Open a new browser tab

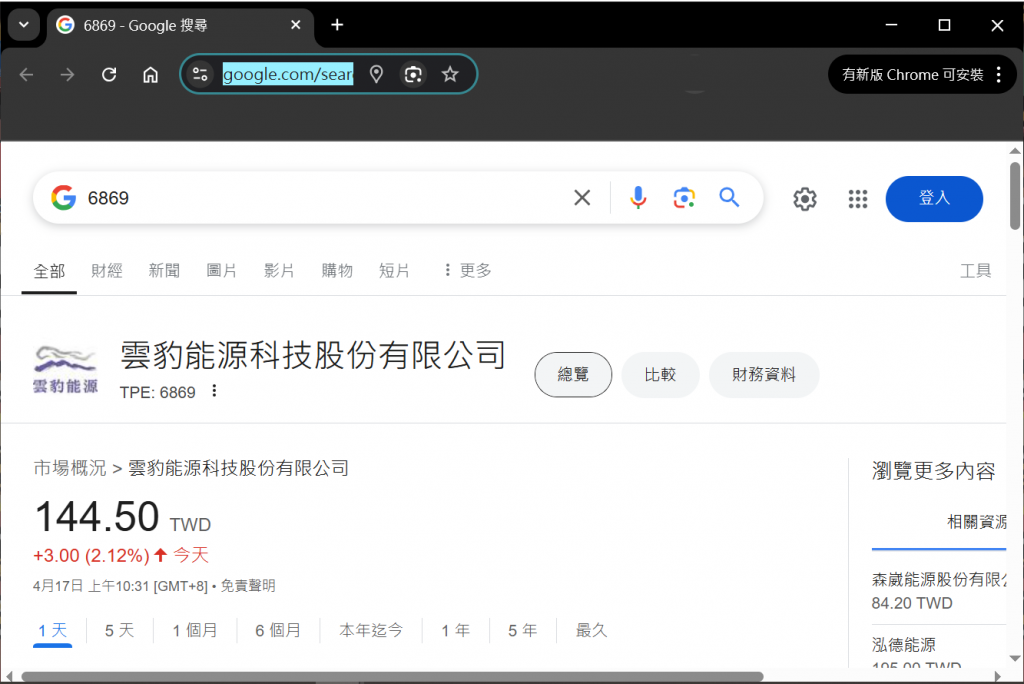pos(337,25)
